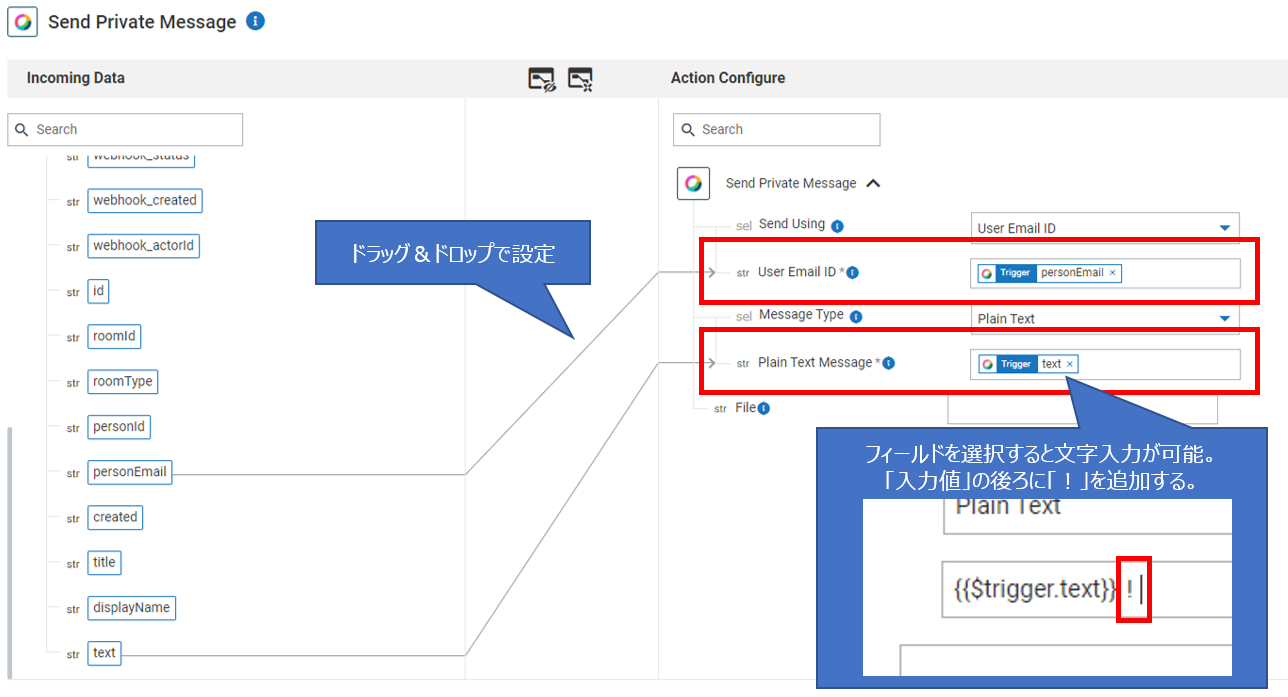Screen dimensions: 1288x697
Task: Click the info icon next to Send Private Message heading
Action: coord(255,21)
